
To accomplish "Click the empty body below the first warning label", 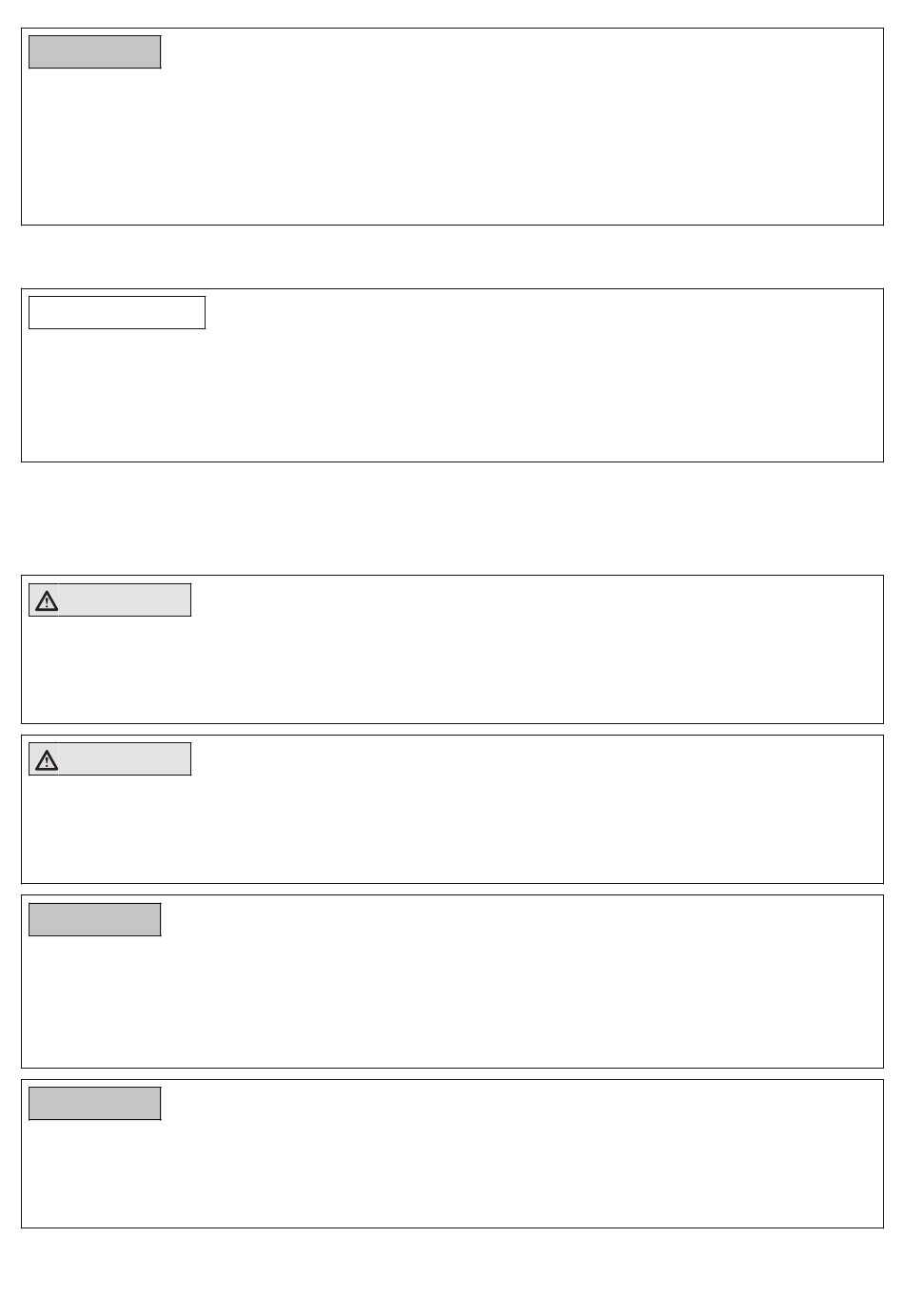I will coord(452,669).
